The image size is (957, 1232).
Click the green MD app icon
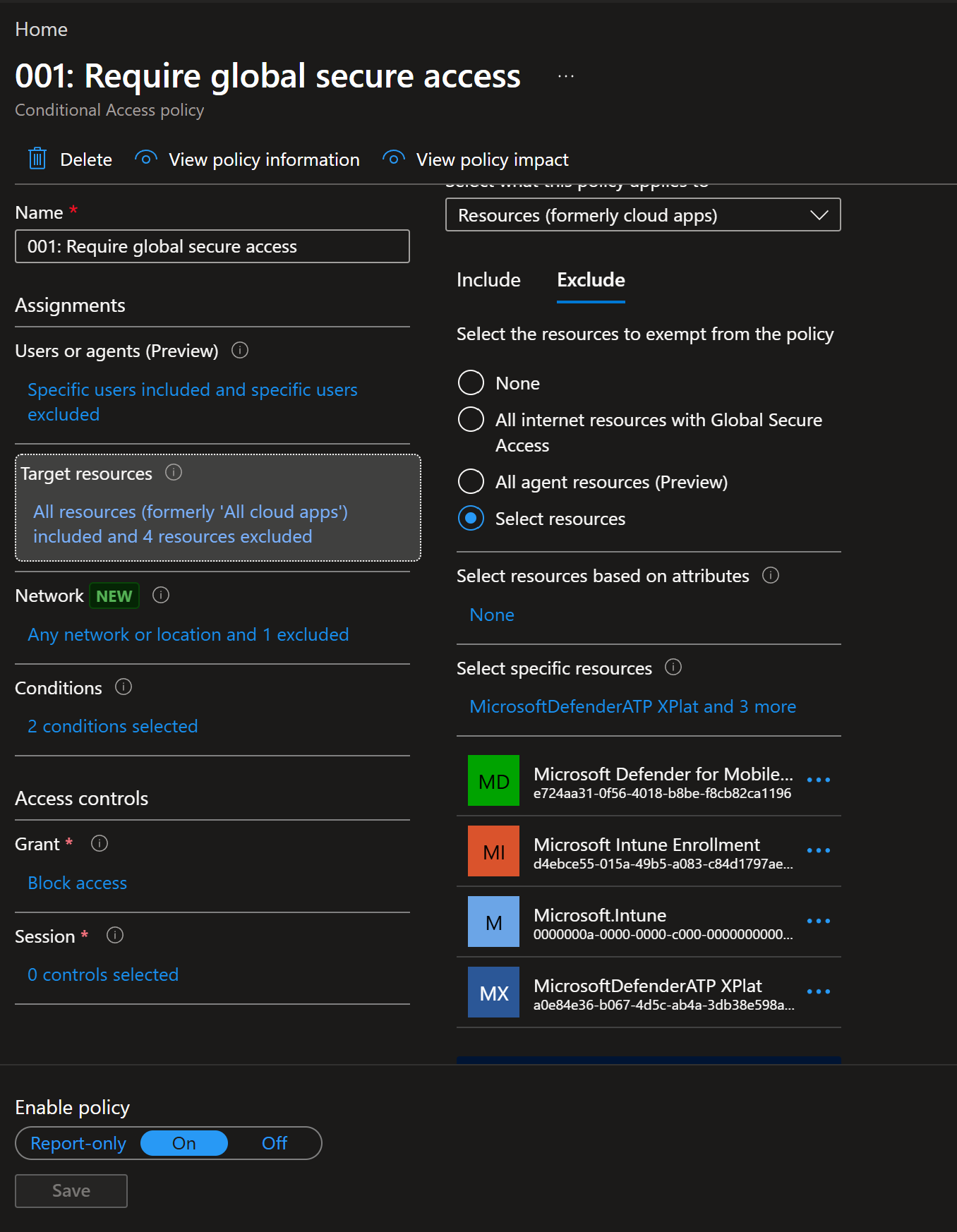pyautogui.click(x=494, y=780)
